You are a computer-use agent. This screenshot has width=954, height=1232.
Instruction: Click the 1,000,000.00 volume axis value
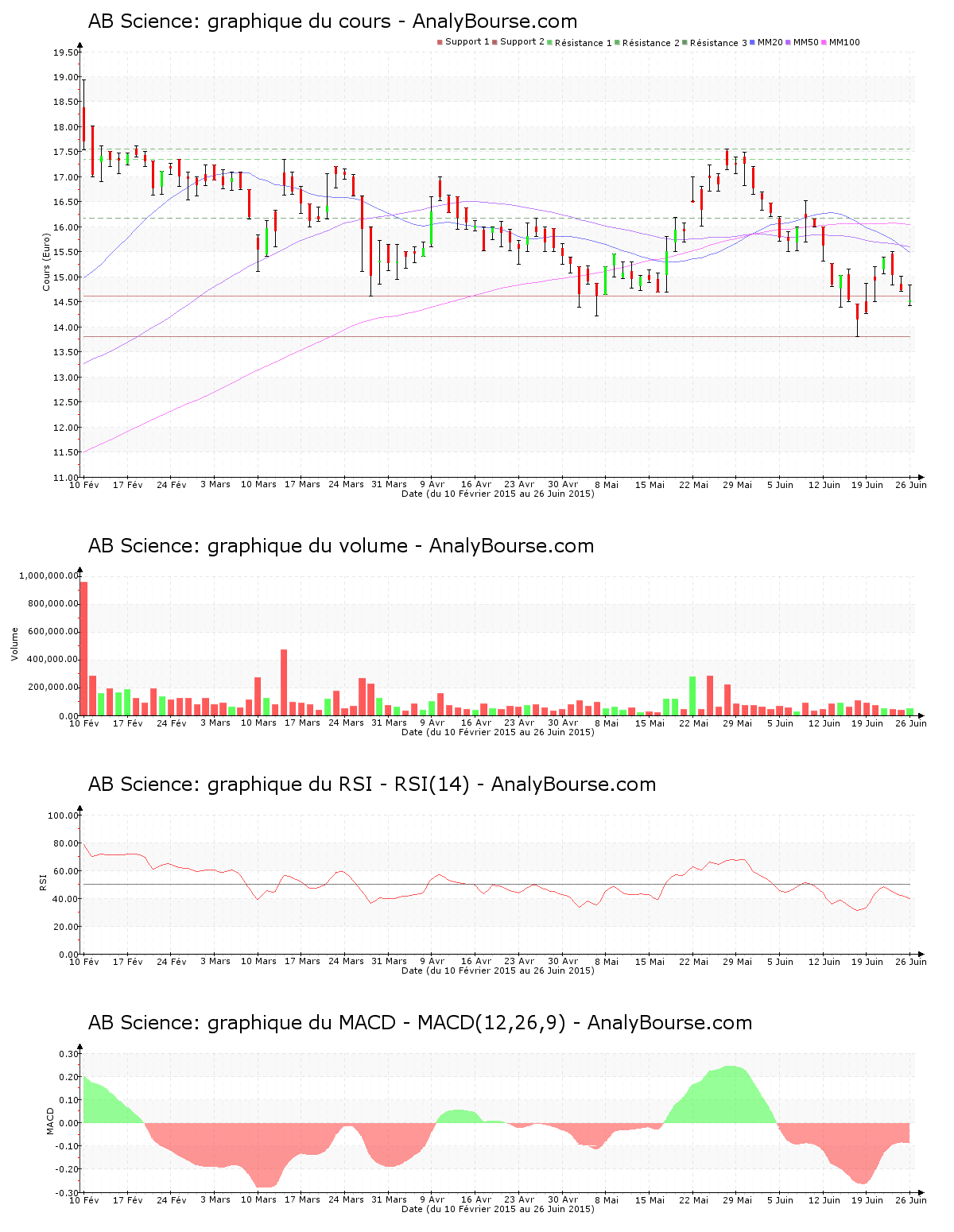[x=48, y=575]
